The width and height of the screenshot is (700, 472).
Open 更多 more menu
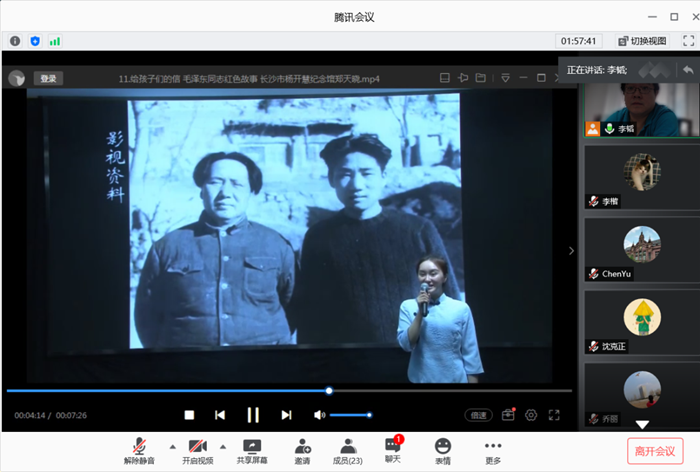point(492,449)
